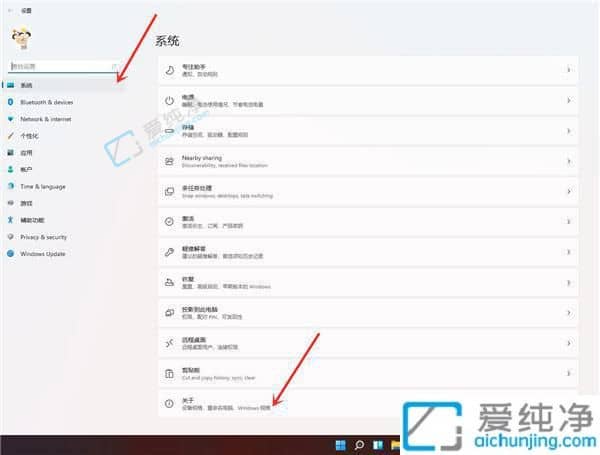Image resolution: width=600 pixels, height=455 pixels.
Task: Click the Storage (存储) drive icon
Action: (170, 131)
